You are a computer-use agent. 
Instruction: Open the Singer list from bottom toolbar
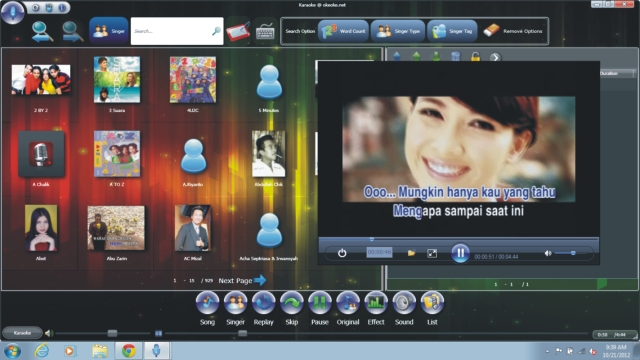(236, 303)
